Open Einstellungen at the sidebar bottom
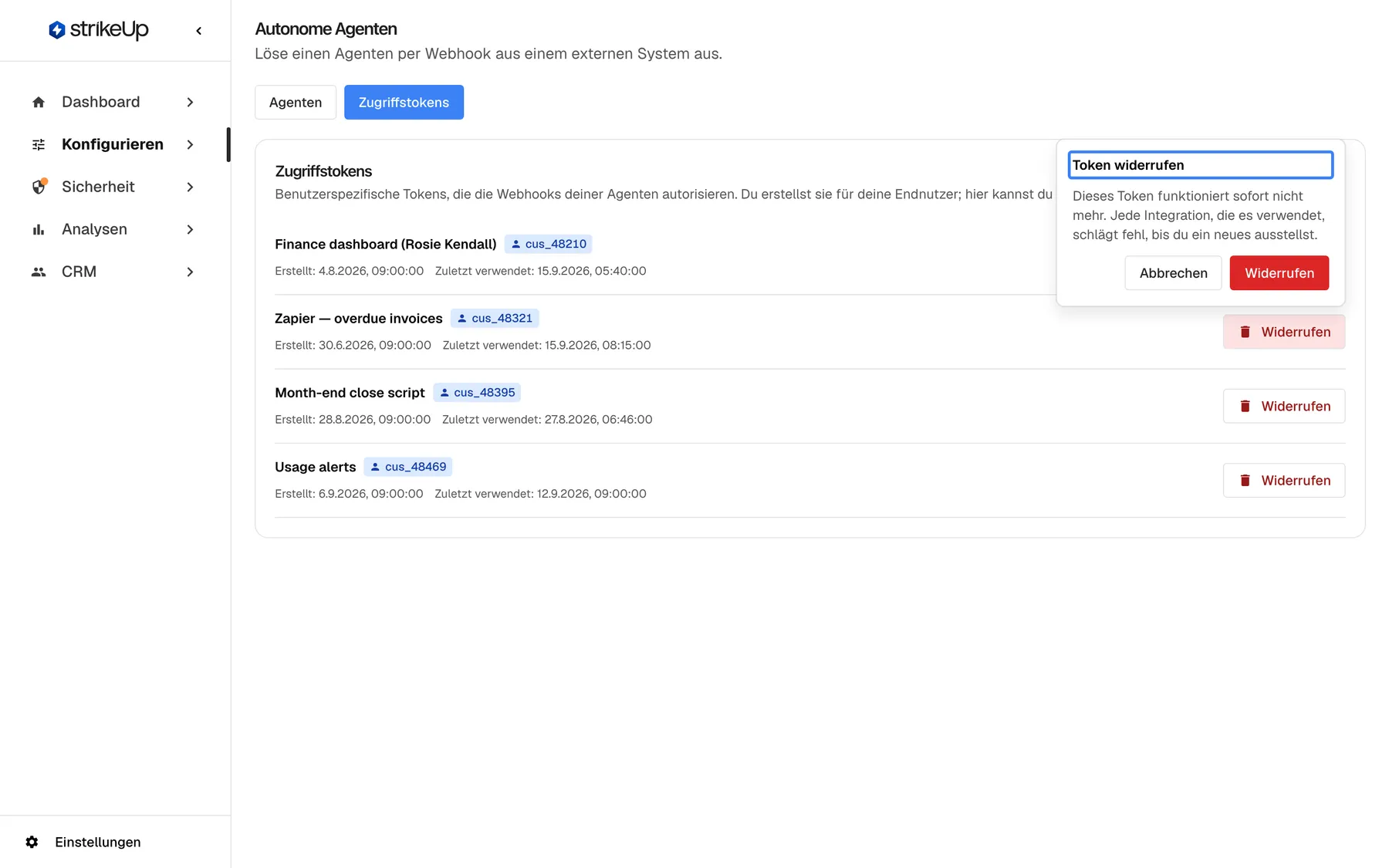1389x868 pixels. click(x=98, y=842)
